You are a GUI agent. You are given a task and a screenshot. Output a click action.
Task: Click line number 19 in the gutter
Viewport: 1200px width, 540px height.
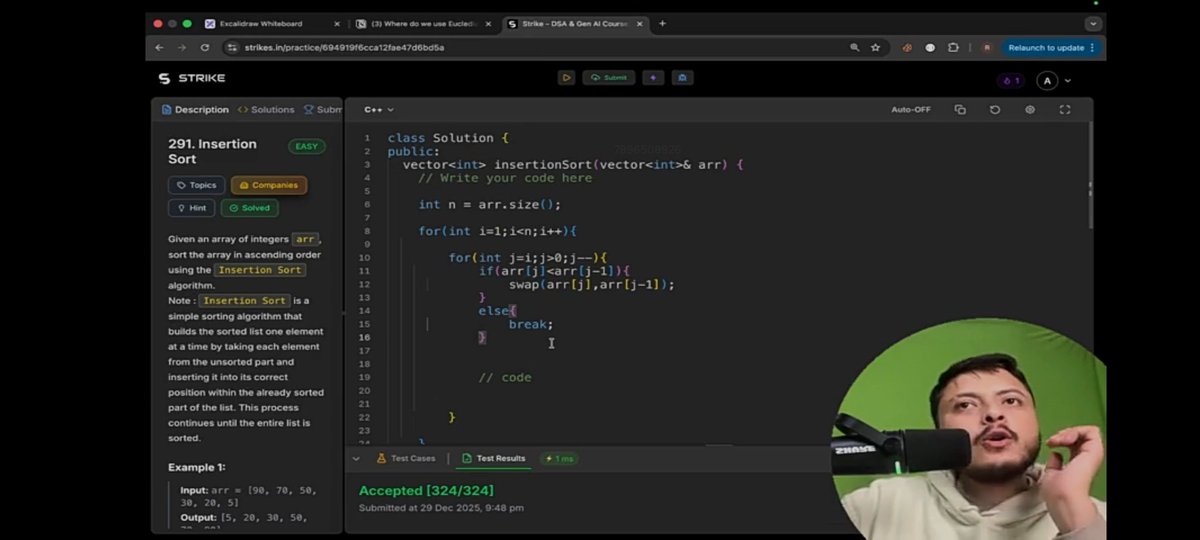coord(365,377)
